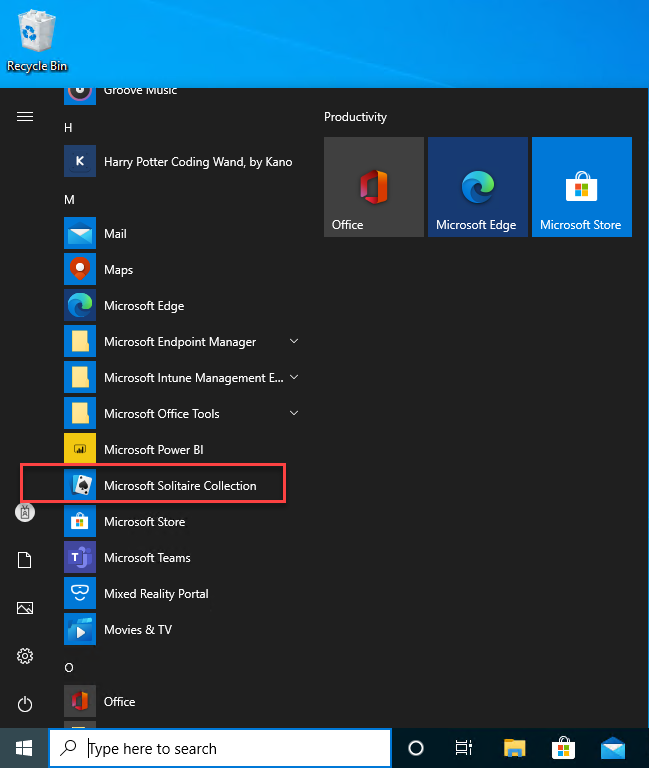Open the Mail app icon in list
This screenshot has height=768, width=649.
pyautogui.click(x=80, y=233)
